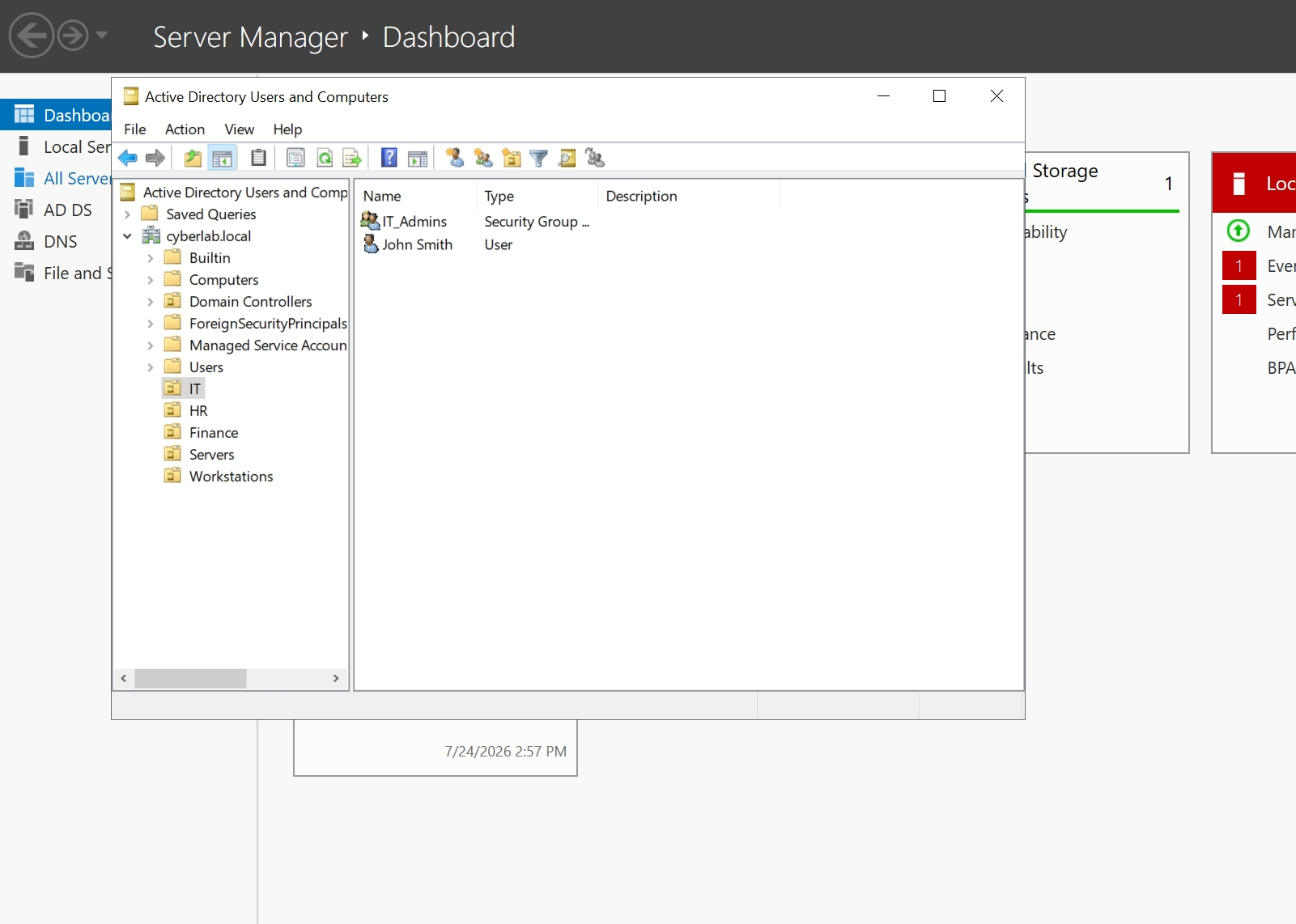Viewport: 1296px width, 924px height.
Task: Toggle Show/Hide Action Pane toolbar icon
Action: 418,158
